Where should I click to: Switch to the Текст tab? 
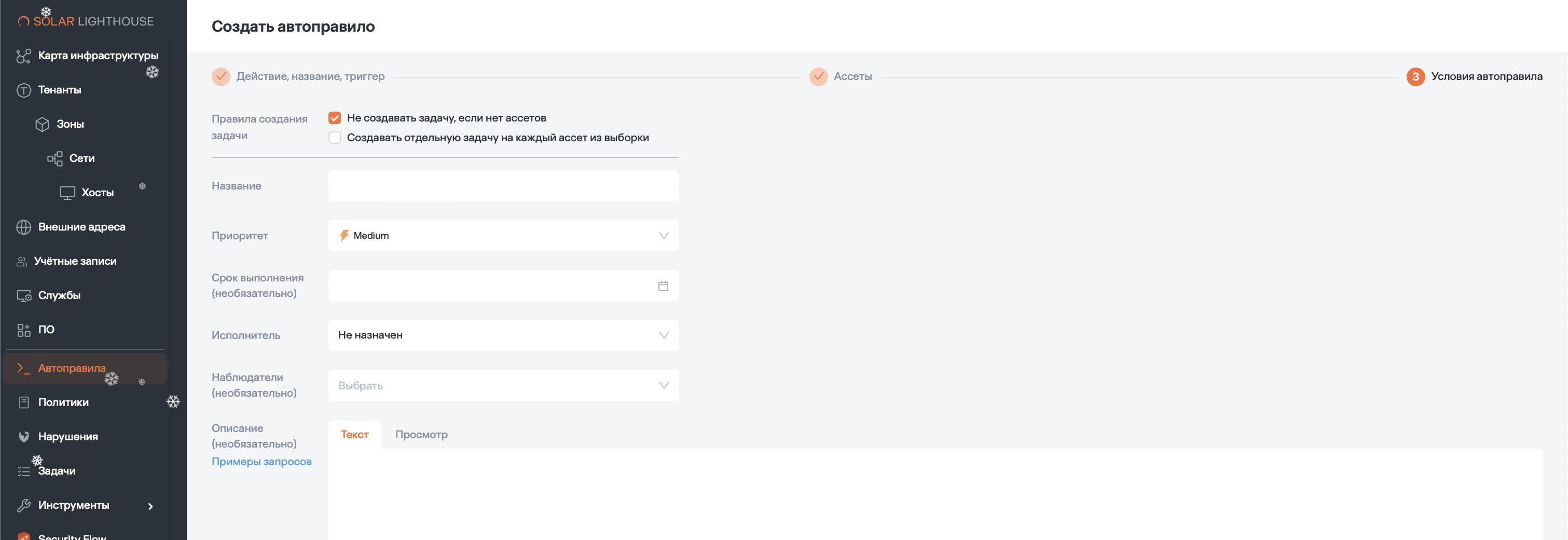click(354, 435)
